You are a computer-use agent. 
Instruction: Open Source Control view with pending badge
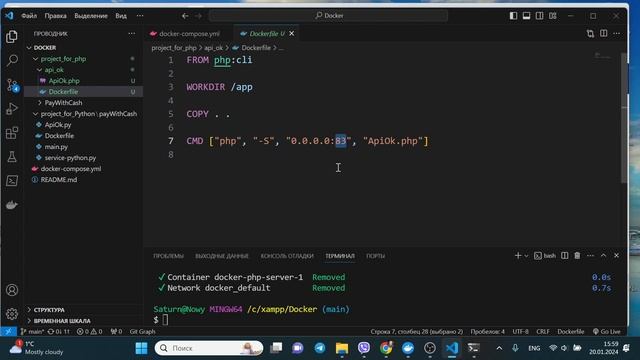coord(12,85)
